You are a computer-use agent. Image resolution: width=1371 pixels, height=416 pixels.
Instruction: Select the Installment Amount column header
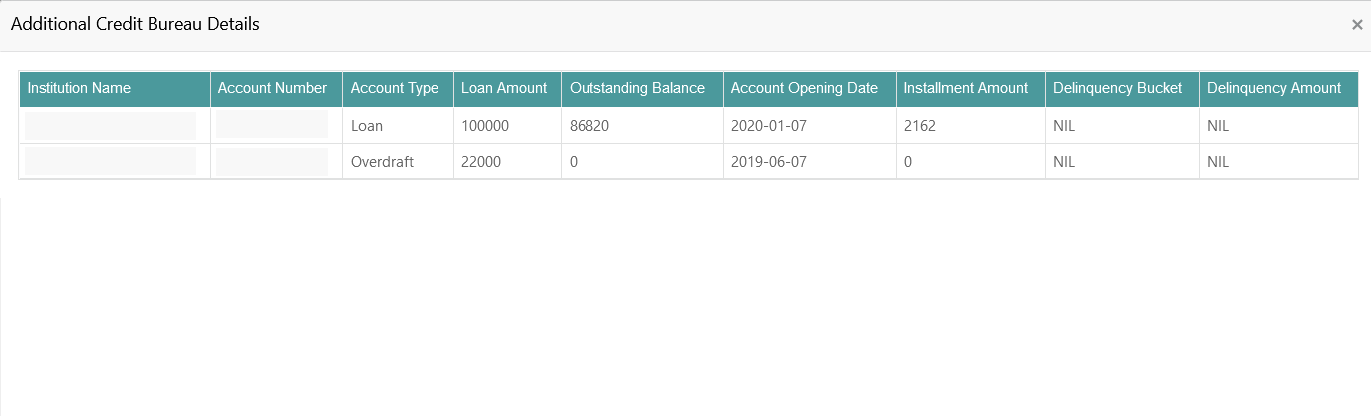point(965,88)
